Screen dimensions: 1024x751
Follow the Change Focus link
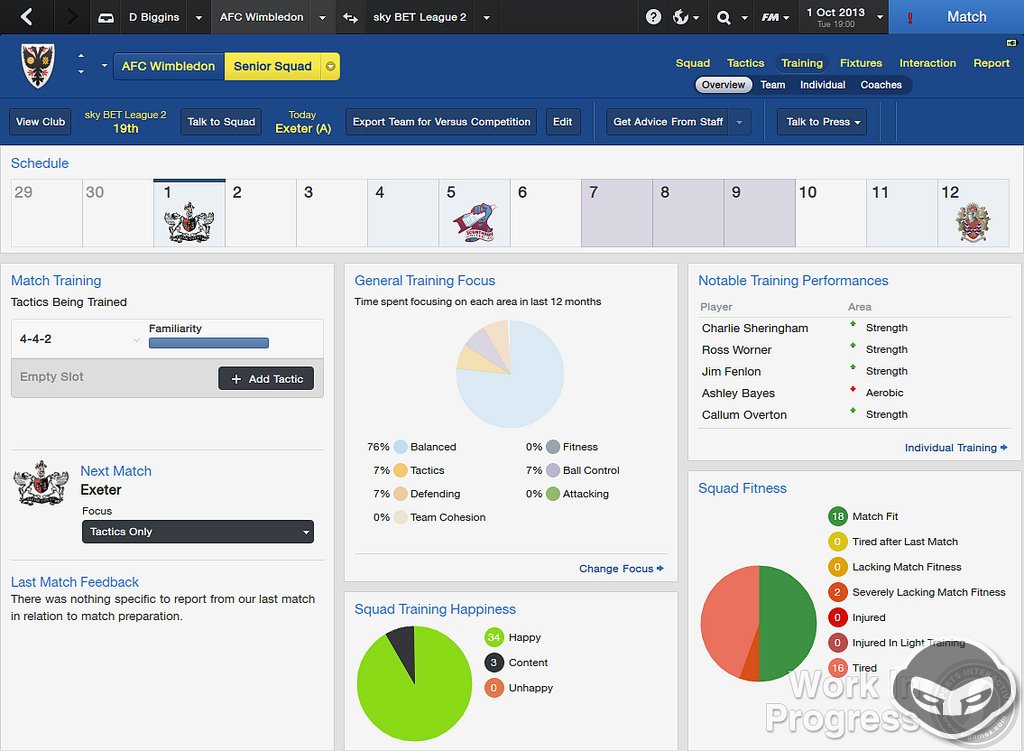(621, 569)
